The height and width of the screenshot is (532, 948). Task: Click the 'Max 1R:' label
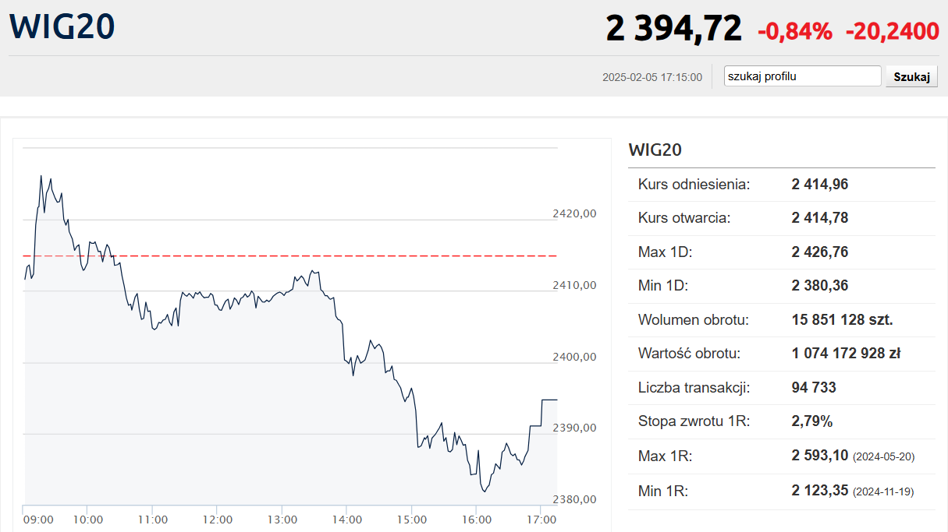(x=664, y=456)
